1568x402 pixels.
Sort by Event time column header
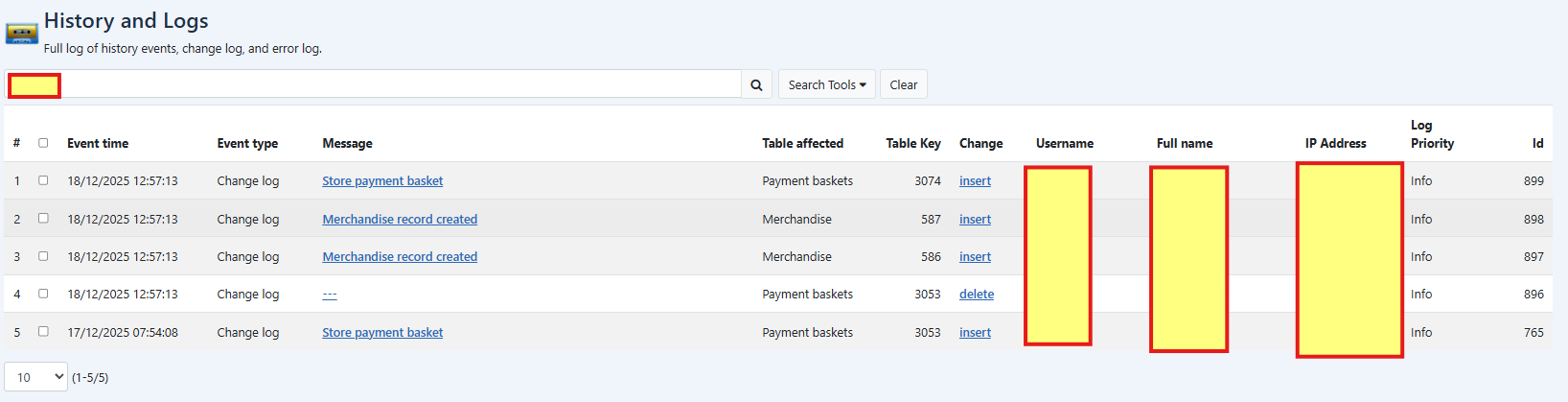click(98, 144)
